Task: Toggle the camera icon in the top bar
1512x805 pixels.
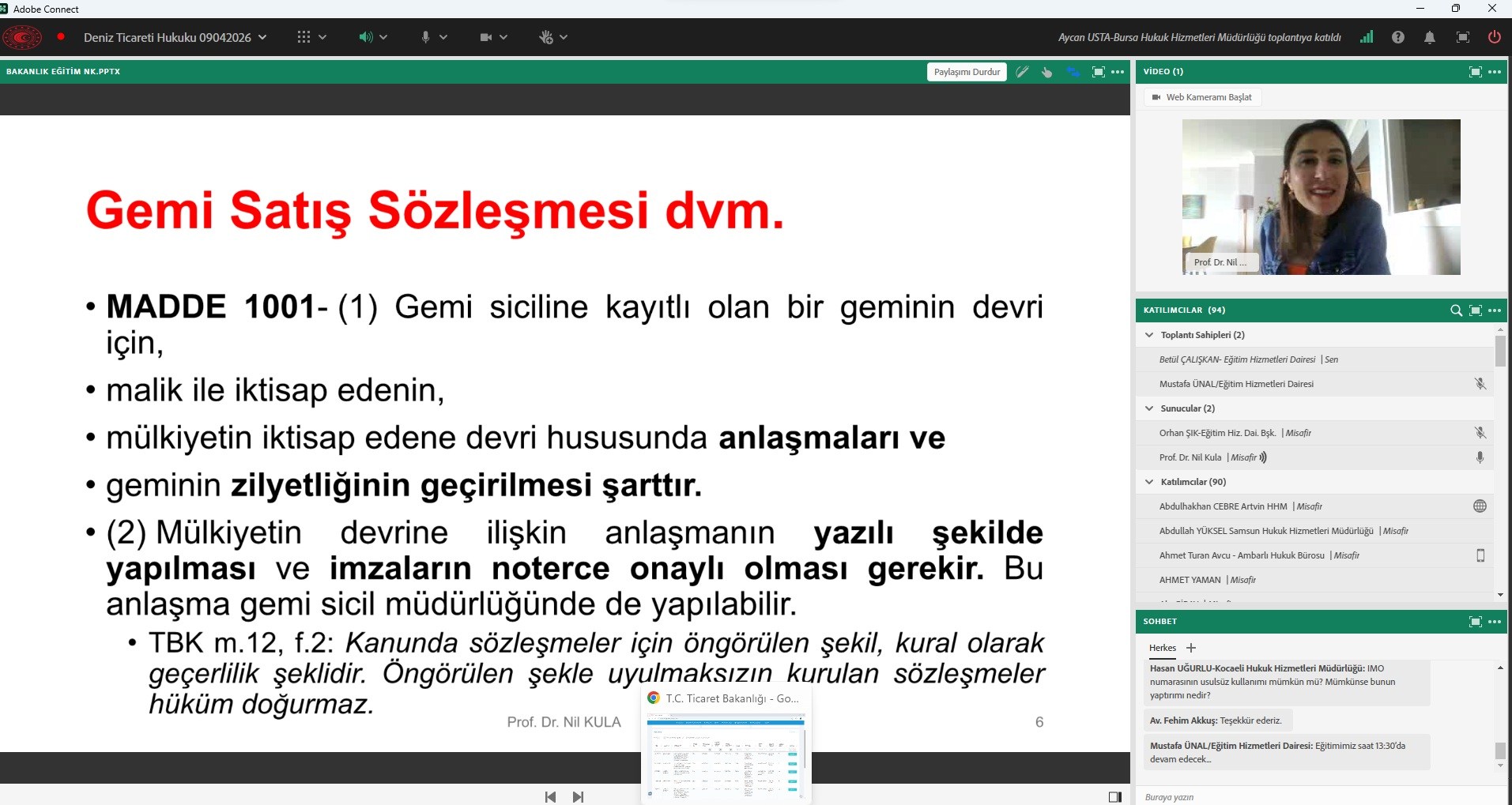Action: (x=486, y=37)
